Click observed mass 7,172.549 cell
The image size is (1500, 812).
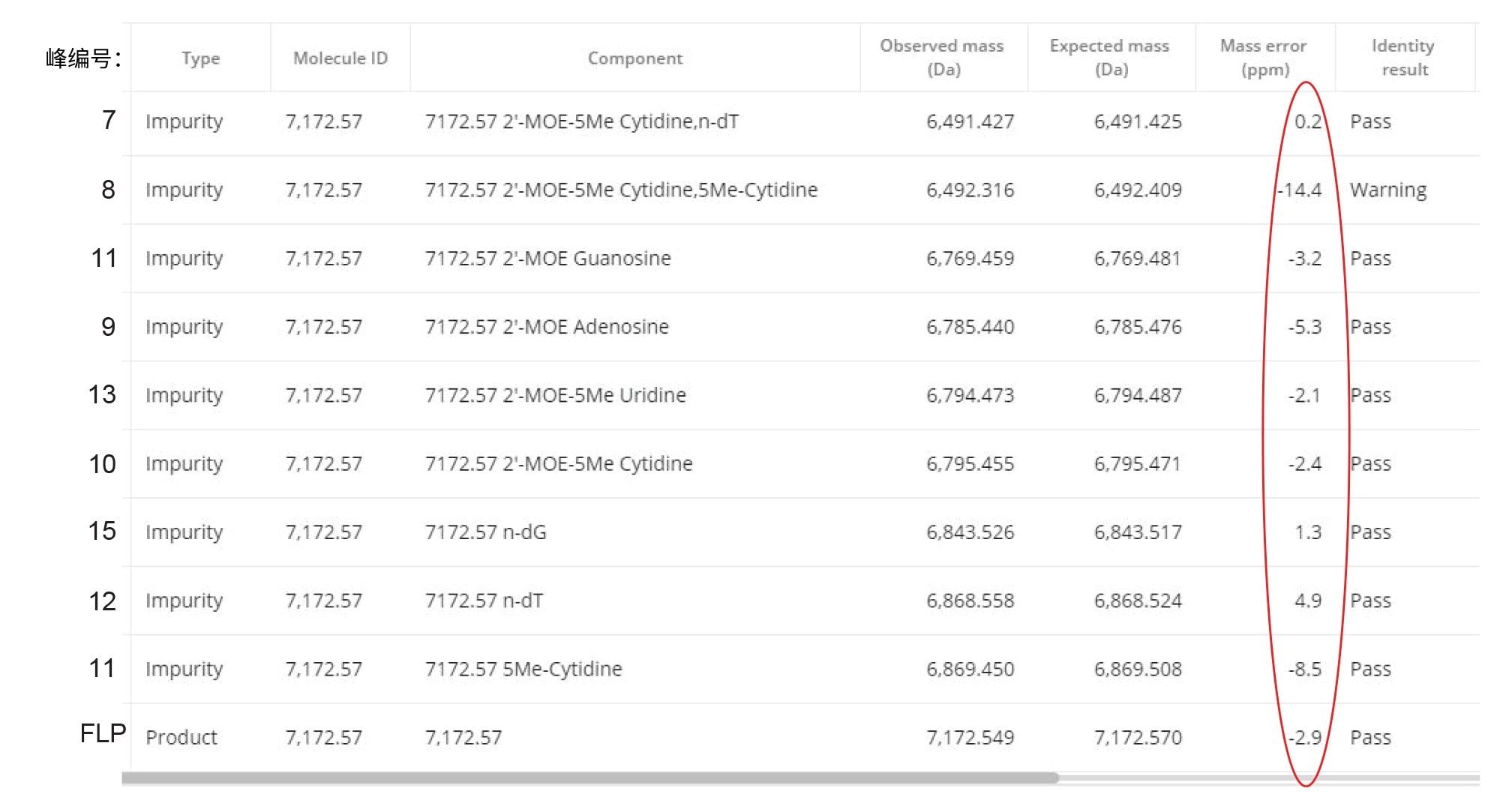pyautogui.click(x=970, y=738)
